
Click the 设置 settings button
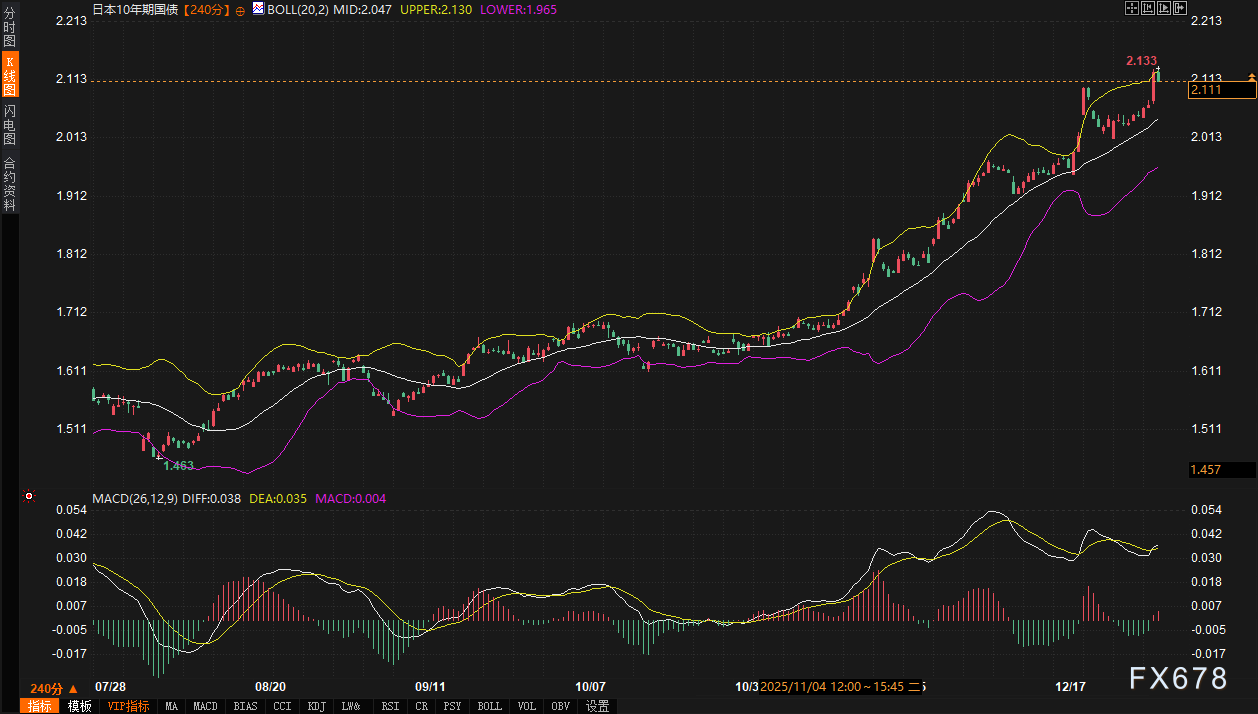[598, 706]
